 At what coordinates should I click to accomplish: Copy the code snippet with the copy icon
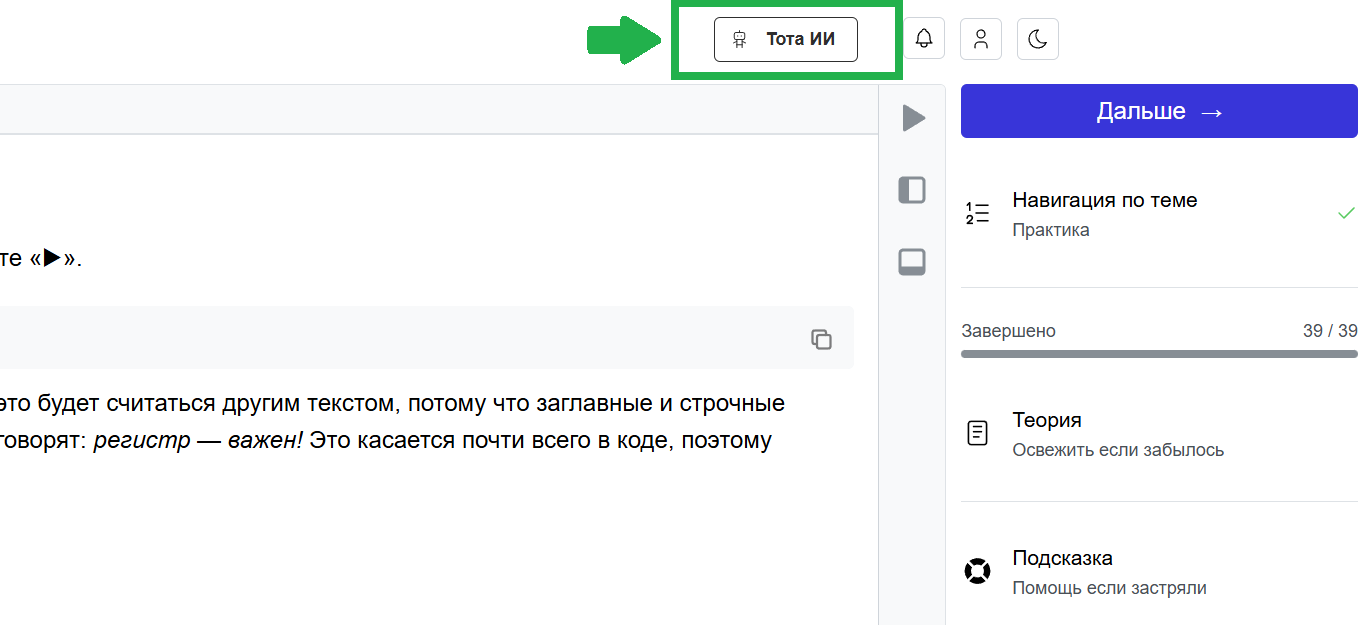(x=821, y=339)
